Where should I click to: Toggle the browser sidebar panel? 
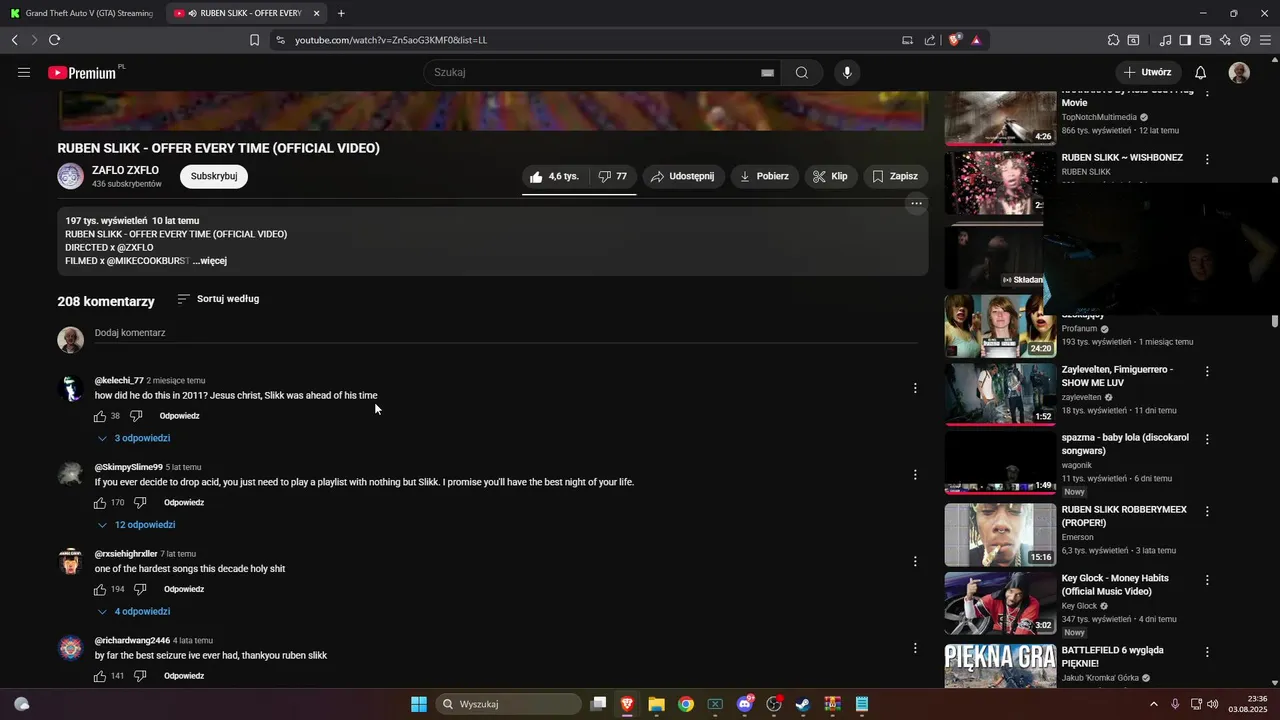(1185, 40)
